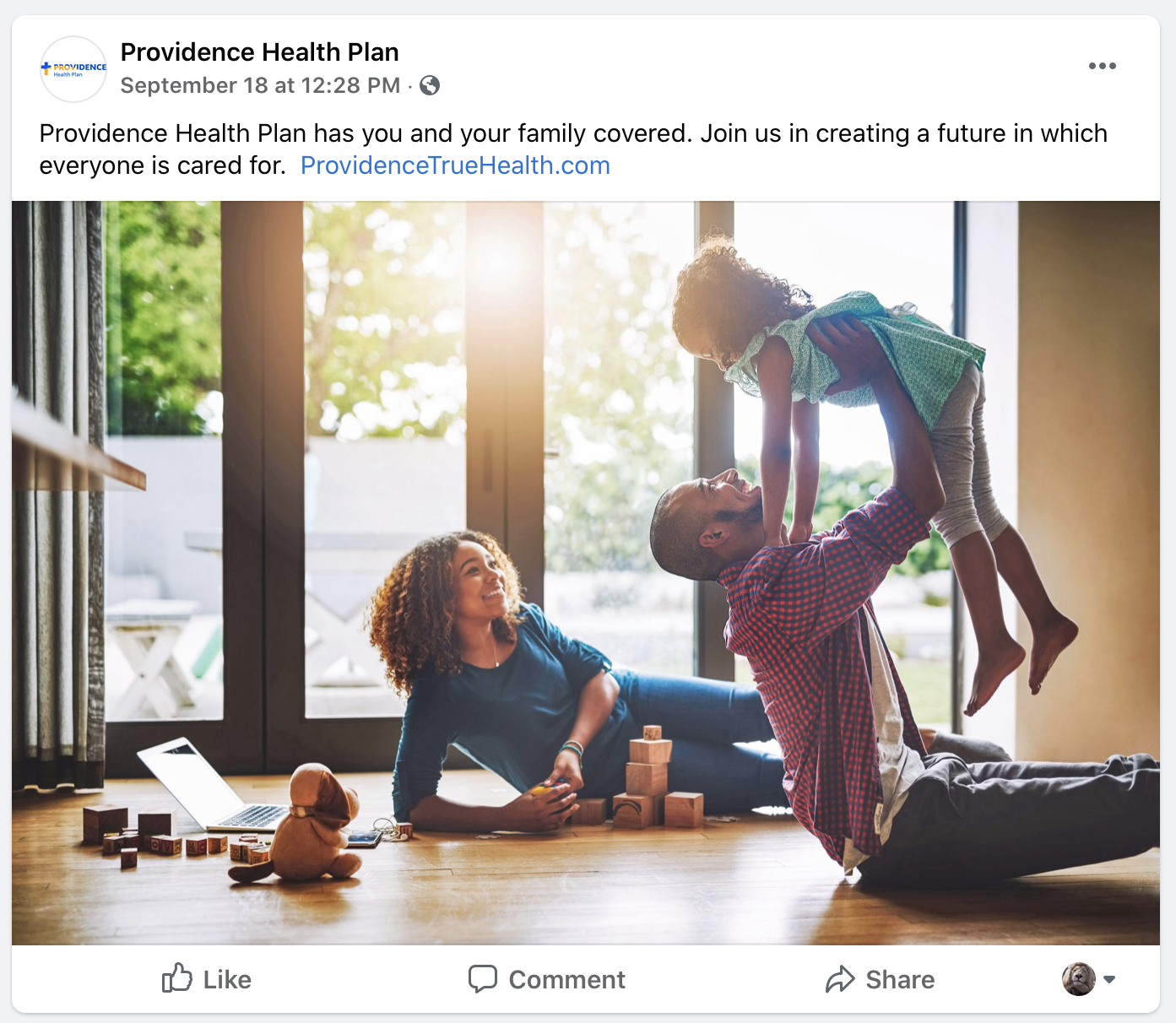This screenshot has width=1176, height=1023.
Task: Open the three-dots post options menu
Action: pyautogui.click(x=1102, y=66)
